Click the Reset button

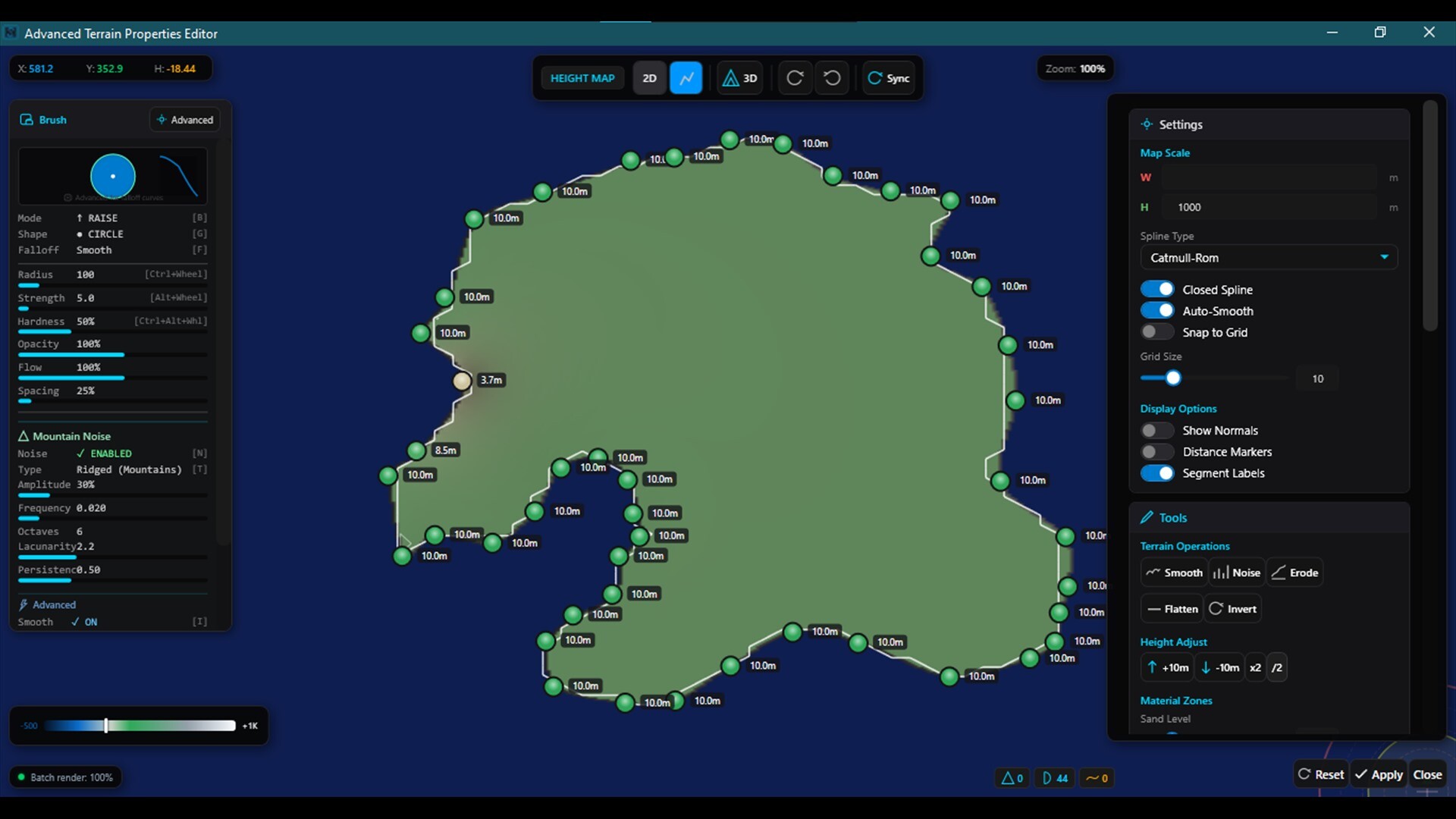coord(1321,774)
